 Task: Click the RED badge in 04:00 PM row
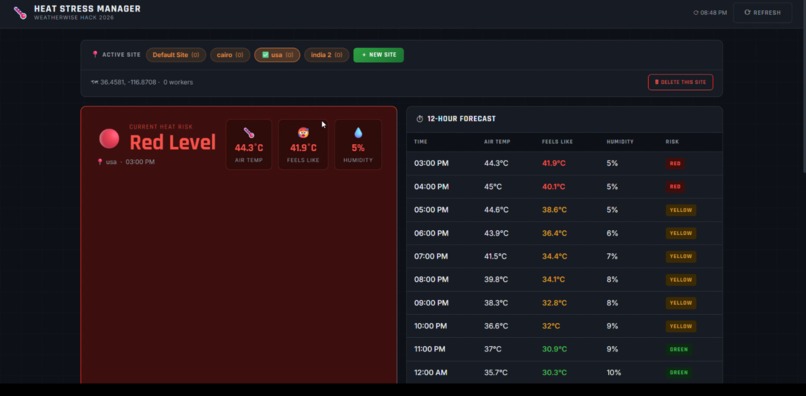tap(675, 187)
